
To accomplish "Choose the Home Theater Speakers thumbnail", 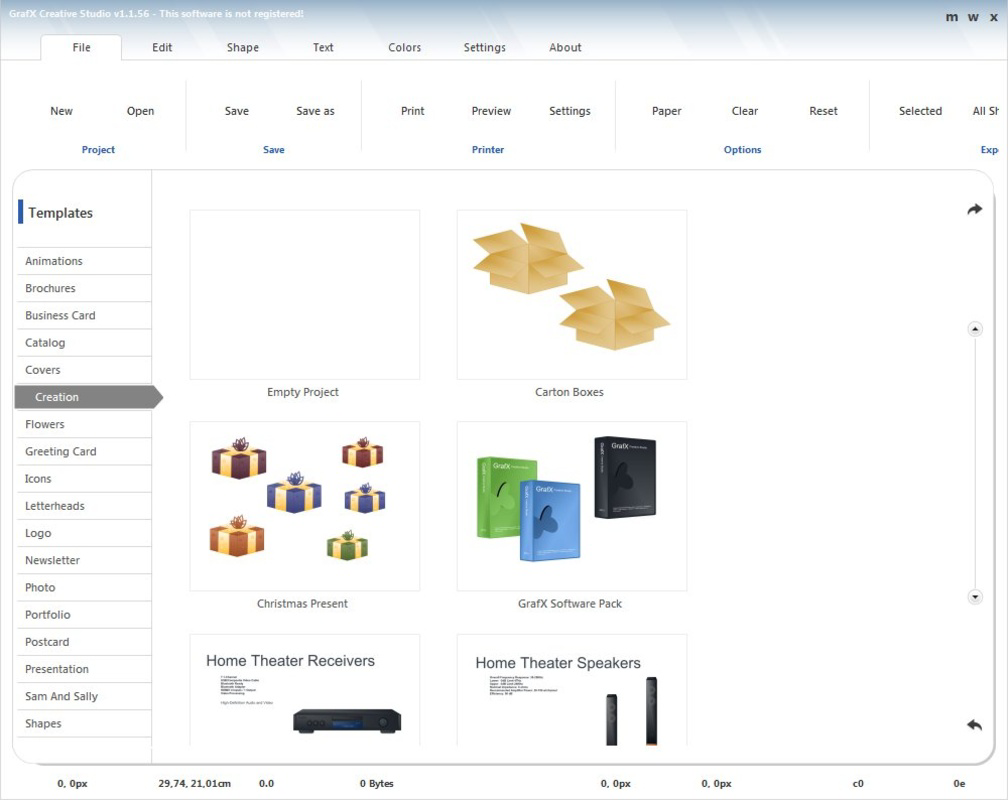I will (x=572, y=690).
